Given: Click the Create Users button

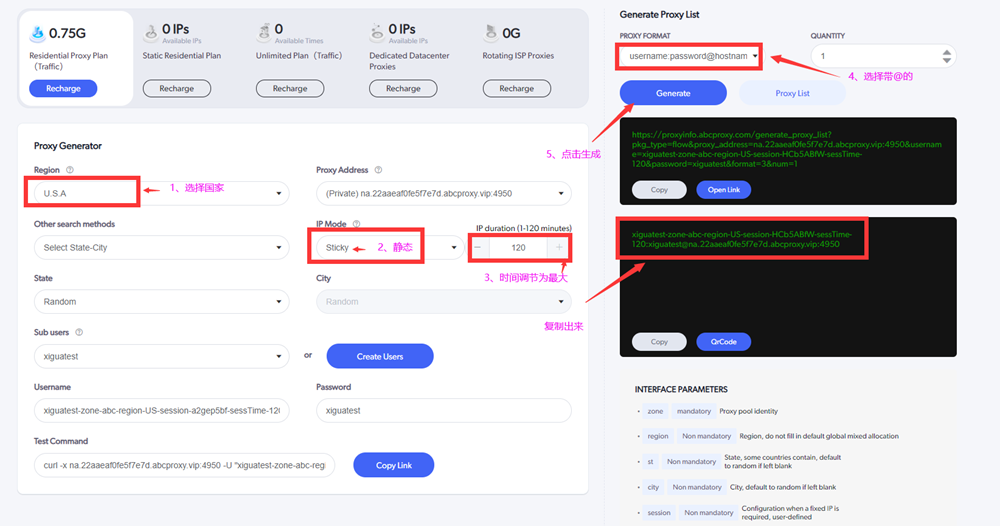Looking at the screenshot, I should point(379,356).
